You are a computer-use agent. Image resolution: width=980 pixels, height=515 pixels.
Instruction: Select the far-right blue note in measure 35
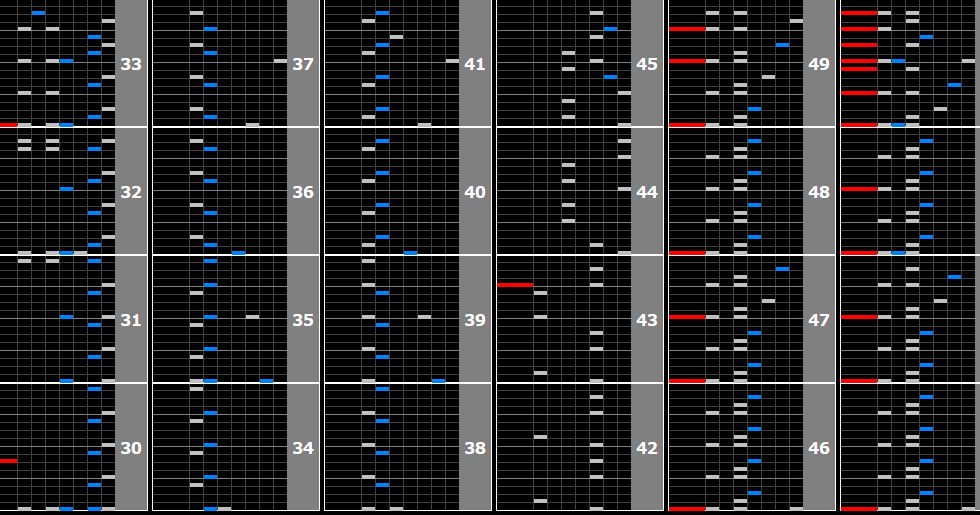pyautogui.click(x=266, y=381)
